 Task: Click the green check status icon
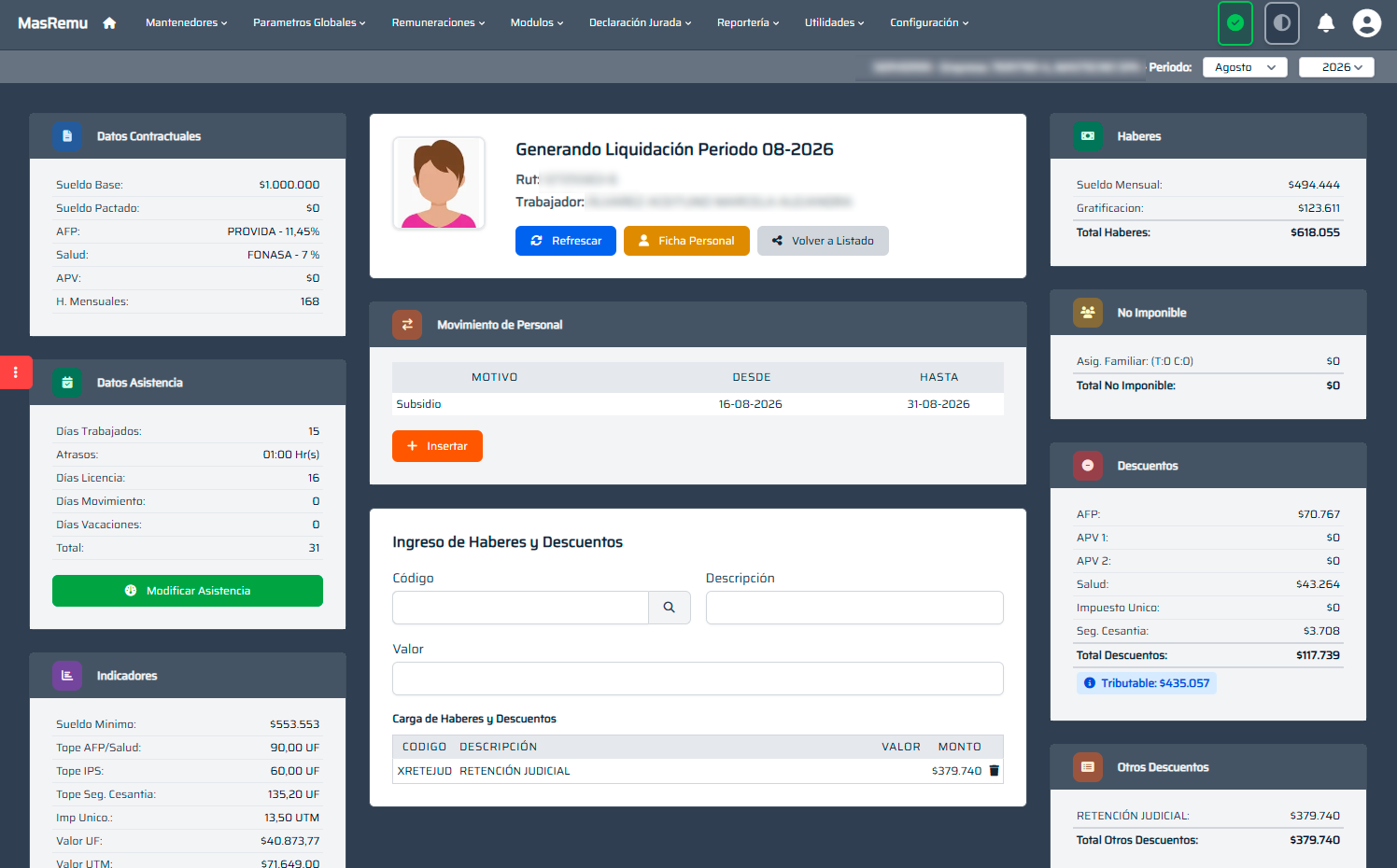[1235, 22]
